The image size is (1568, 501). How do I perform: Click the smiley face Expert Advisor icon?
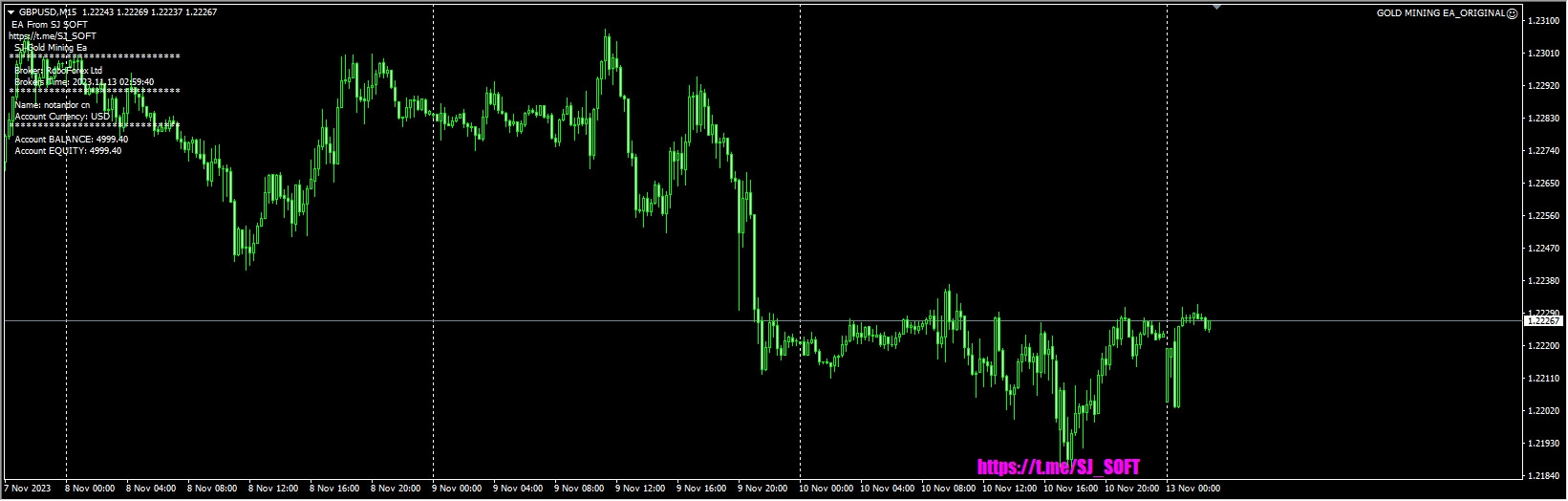1511,13
